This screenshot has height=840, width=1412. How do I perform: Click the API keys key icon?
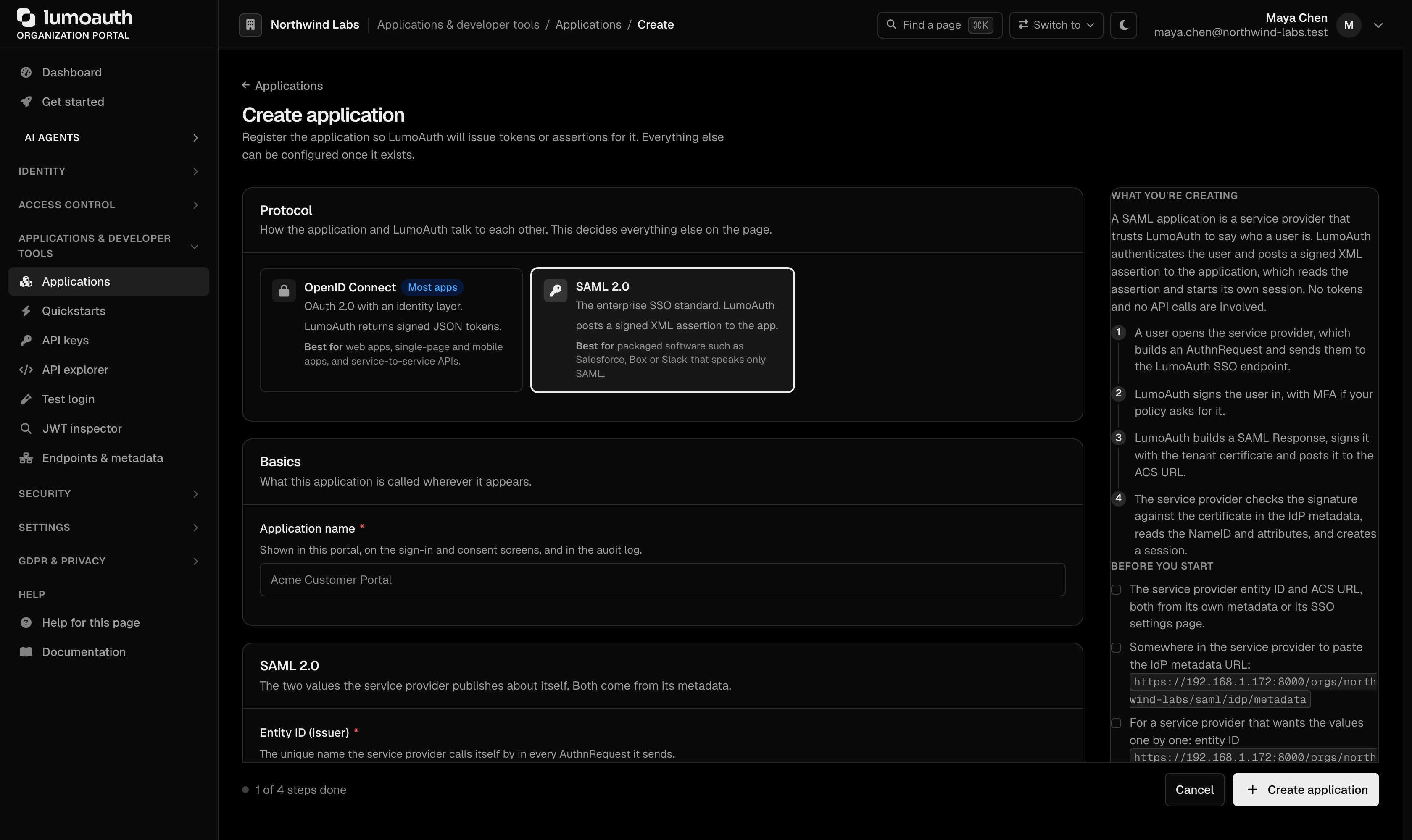(26, 340)
